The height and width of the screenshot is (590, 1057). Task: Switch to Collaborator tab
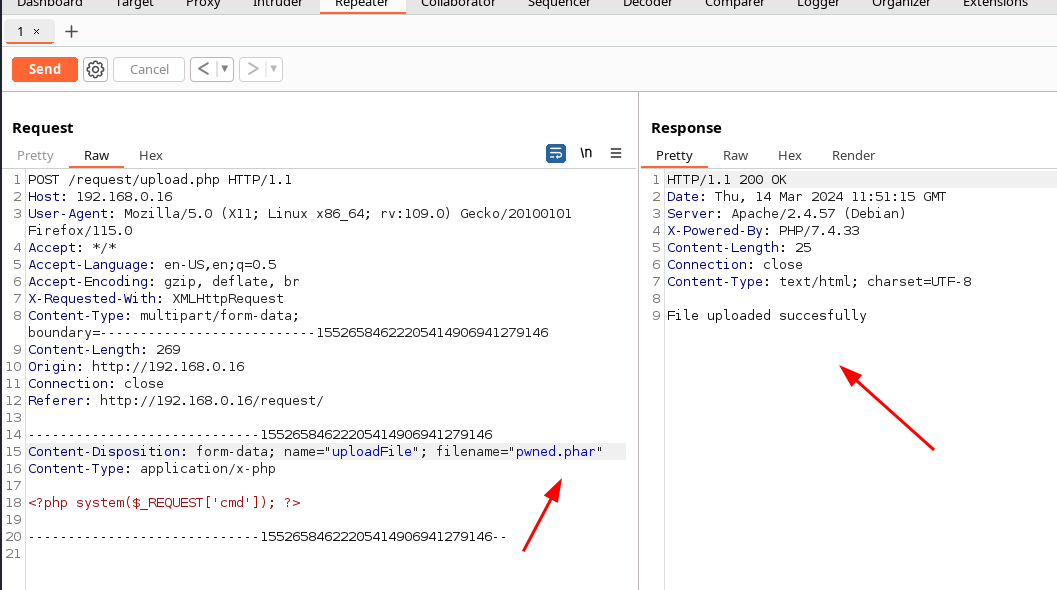pos(458,4)
